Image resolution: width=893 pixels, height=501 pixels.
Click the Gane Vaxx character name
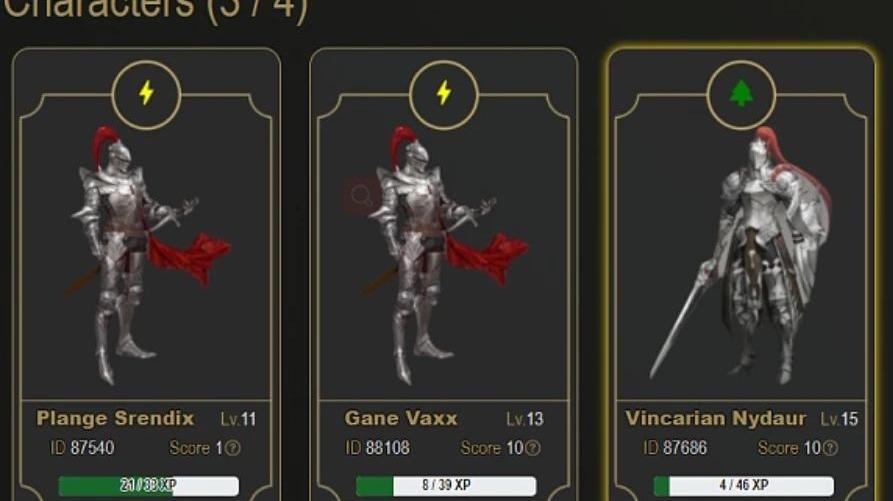(401, 418)
